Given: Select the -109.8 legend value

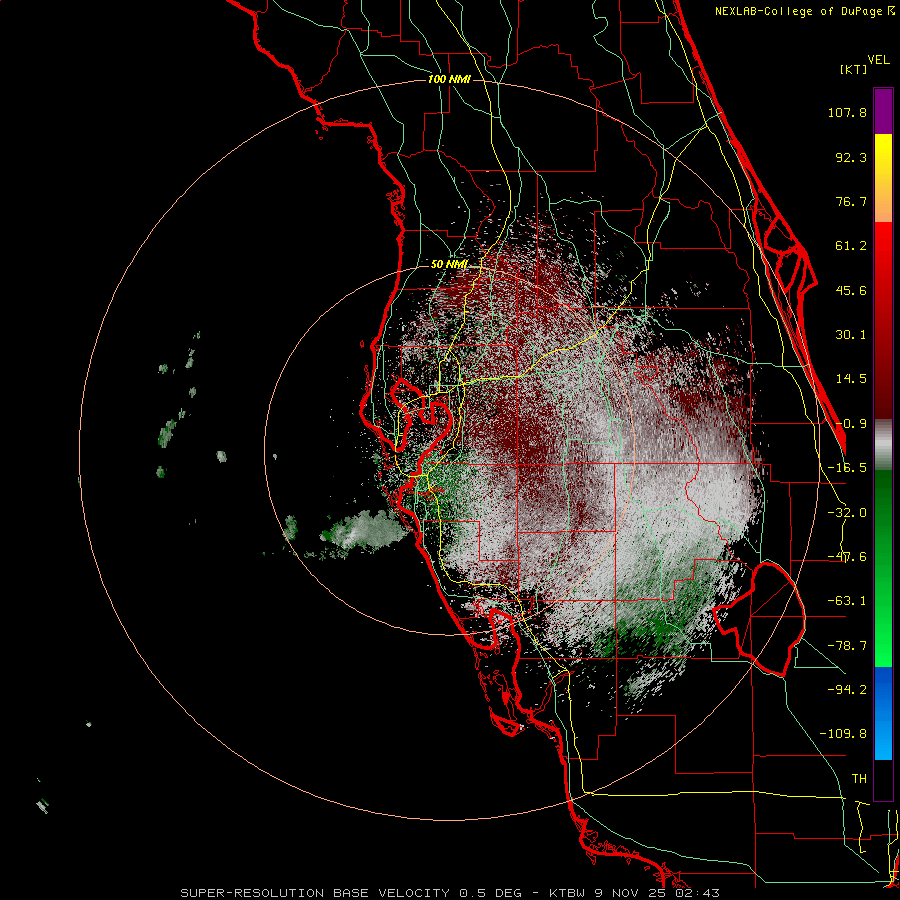Looking at the screenshot, I should tap(843, 734).
